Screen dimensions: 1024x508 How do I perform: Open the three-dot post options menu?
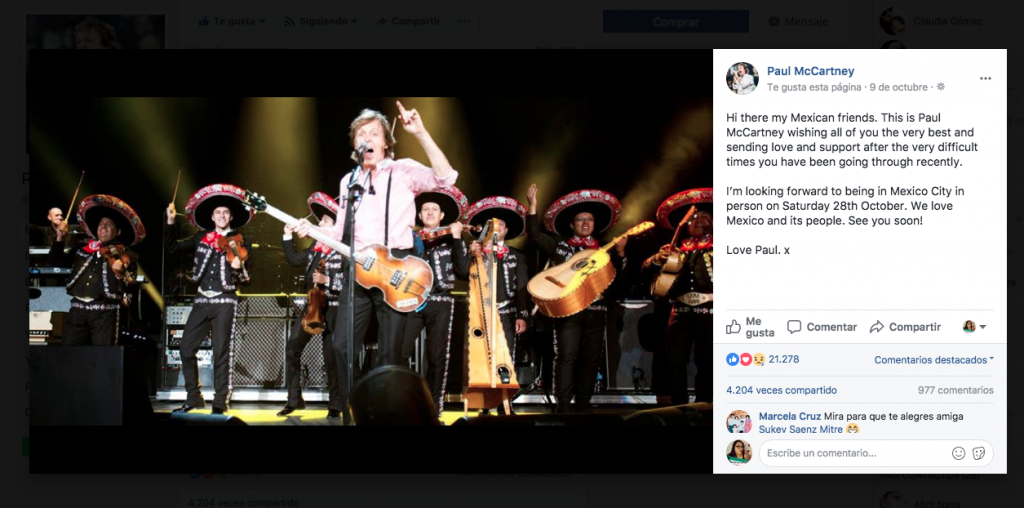tap(985, 78)
